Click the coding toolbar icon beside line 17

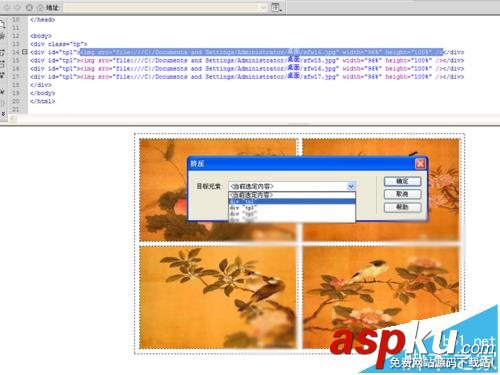tap(3, 75)
